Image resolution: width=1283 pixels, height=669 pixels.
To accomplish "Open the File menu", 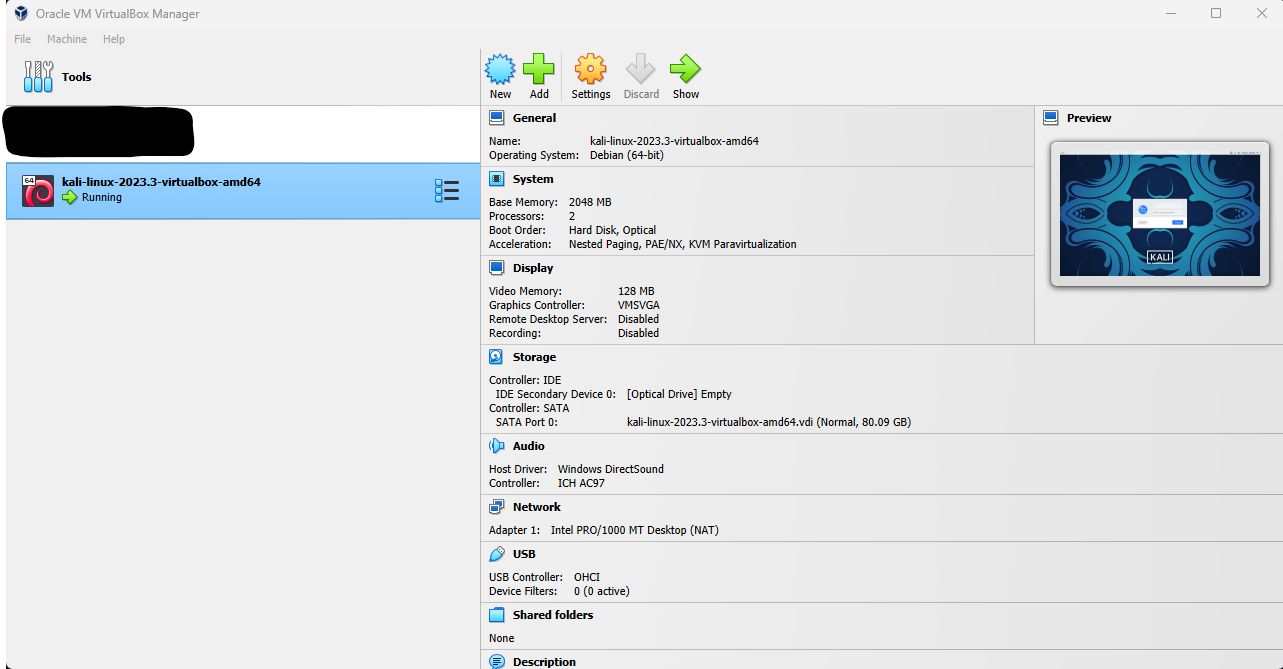I will 23,39.
